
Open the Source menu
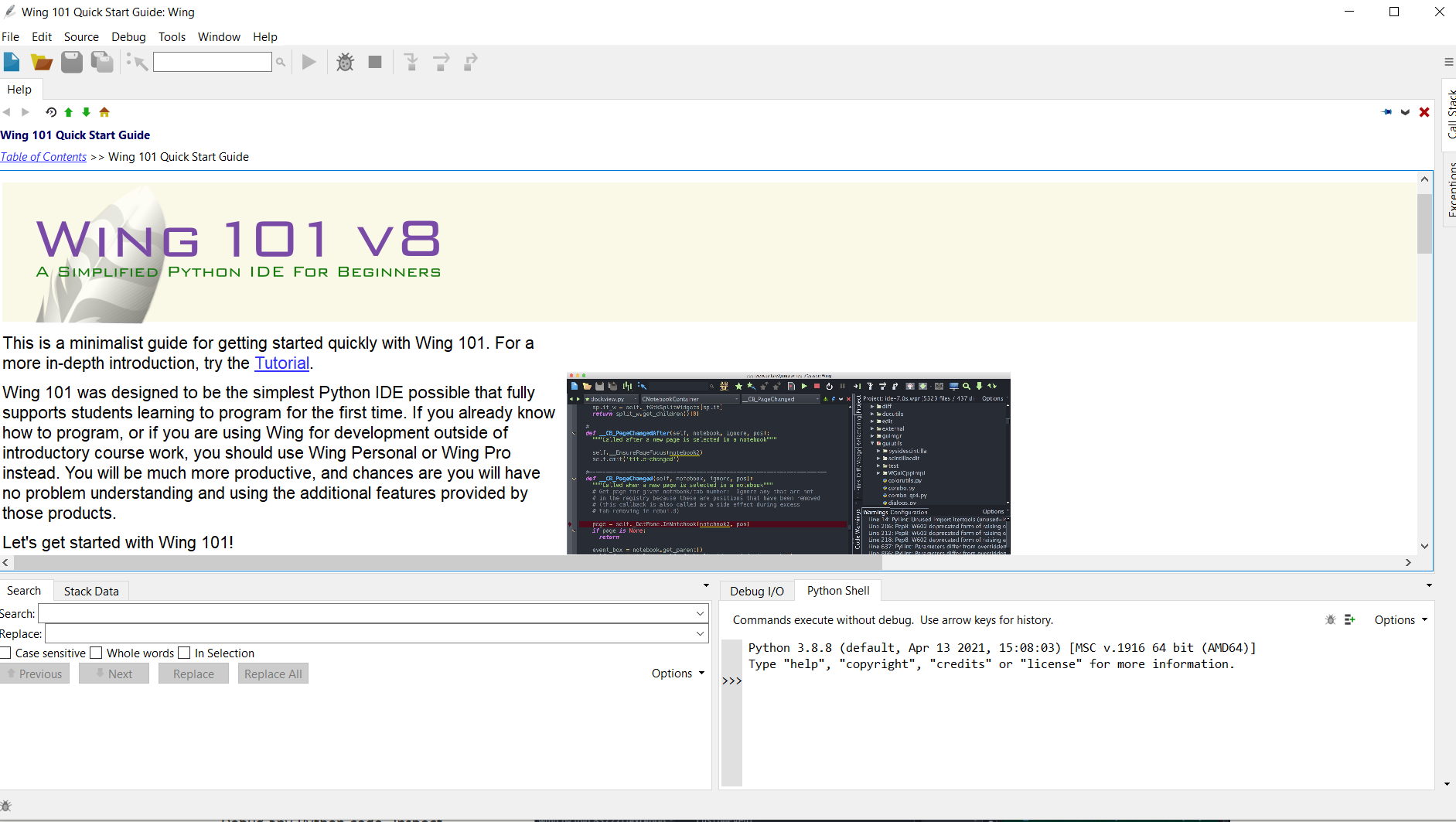[x=81, y=36]
